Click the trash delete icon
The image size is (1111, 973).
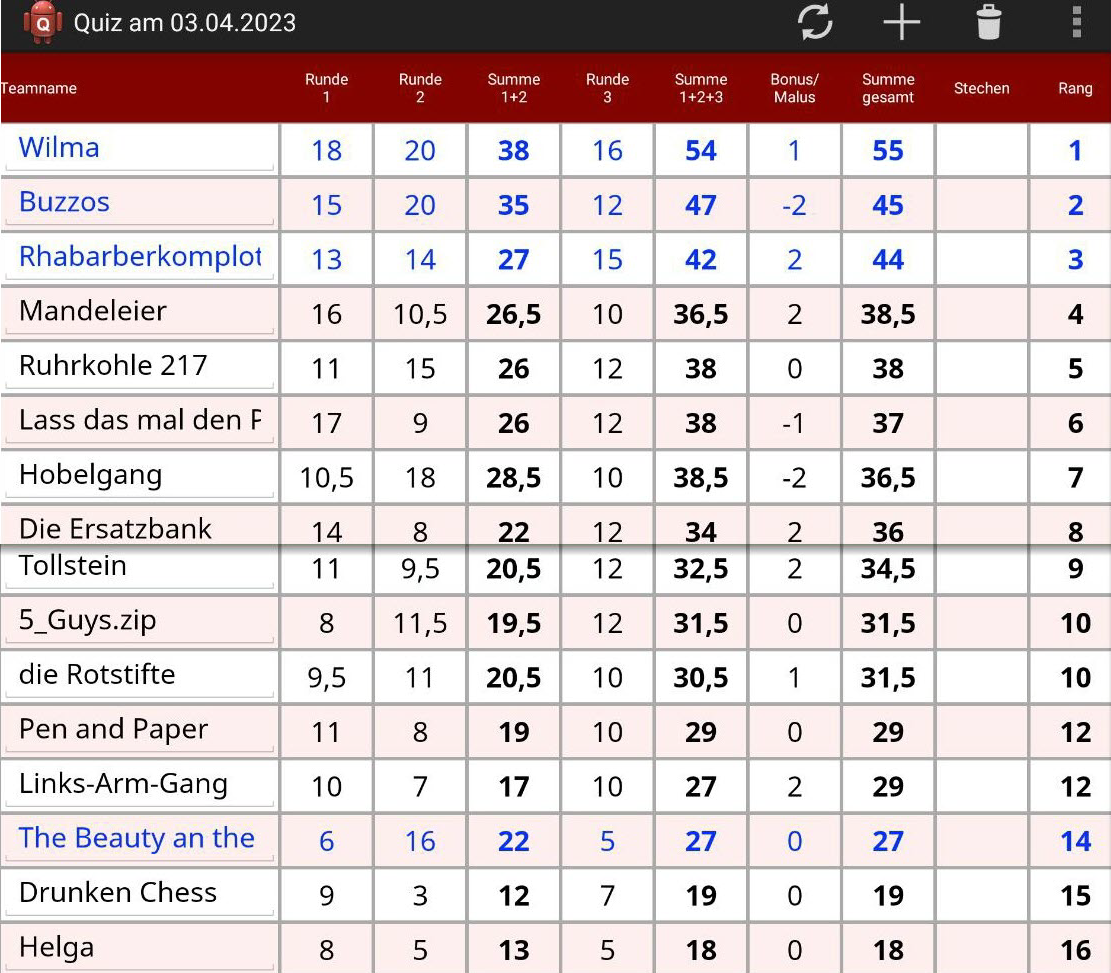pyautogui.click(x=988, y=22)
